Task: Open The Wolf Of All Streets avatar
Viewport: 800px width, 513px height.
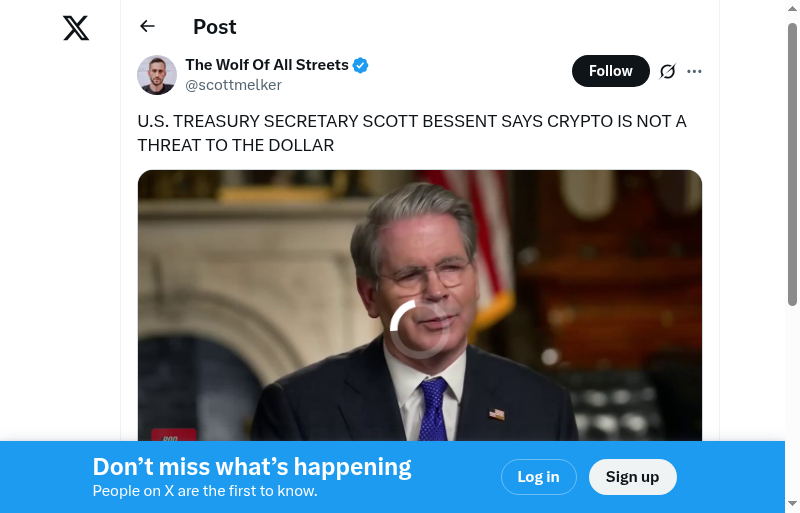Action: pos(157,75)
